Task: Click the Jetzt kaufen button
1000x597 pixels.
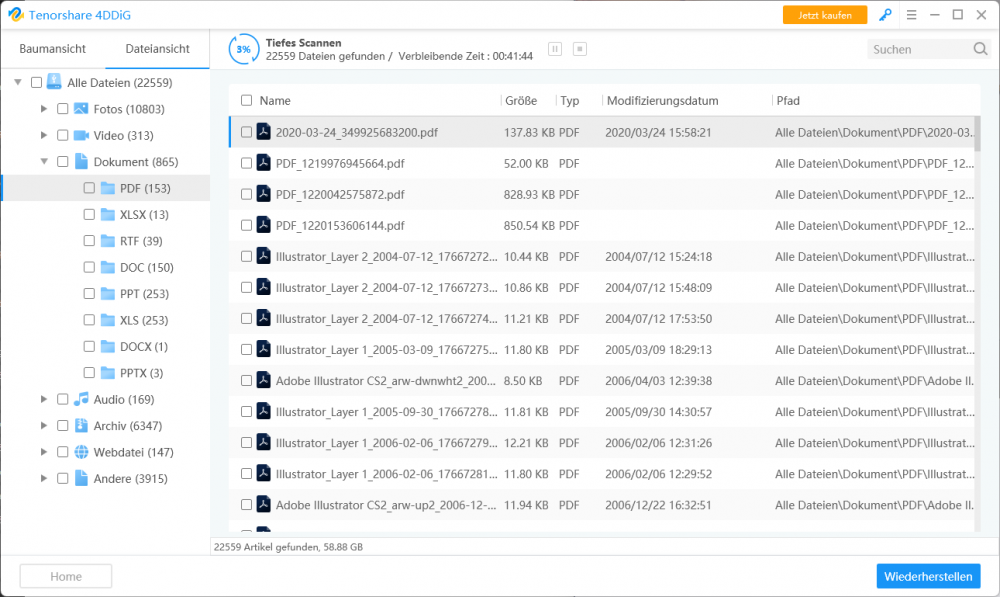Action: point(825,15)
